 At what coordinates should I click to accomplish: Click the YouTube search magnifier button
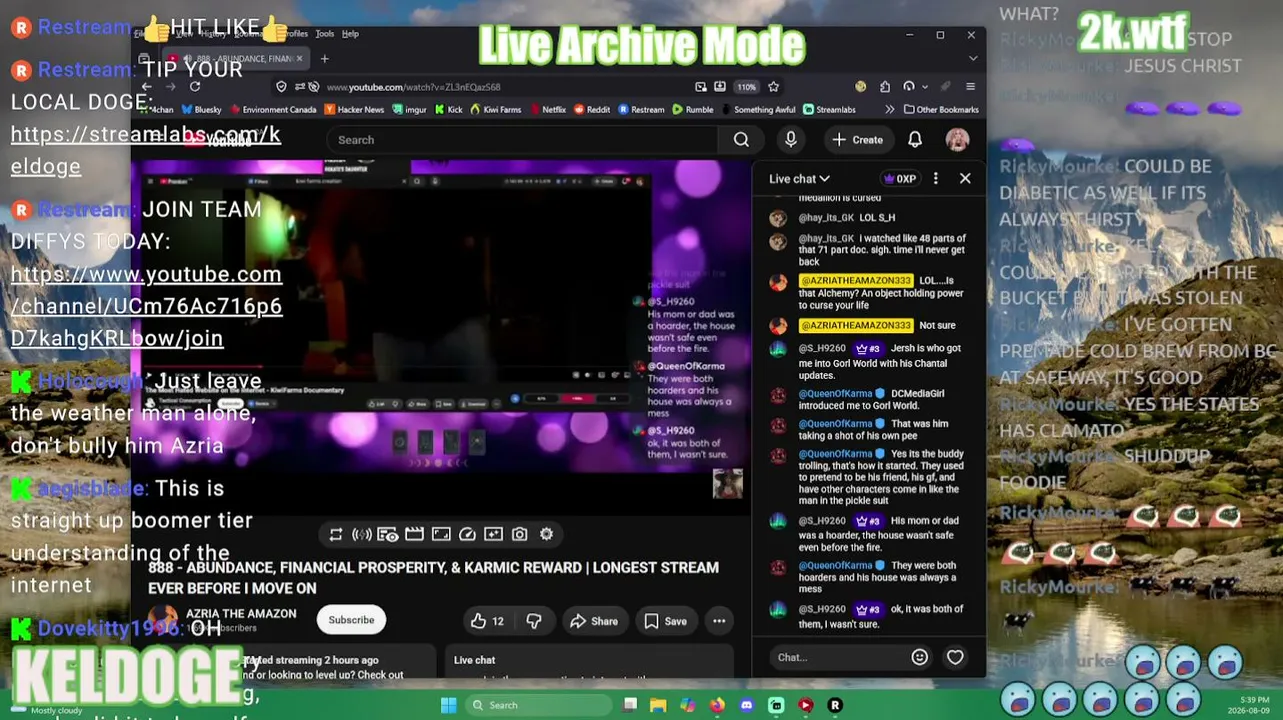[741, 140]
